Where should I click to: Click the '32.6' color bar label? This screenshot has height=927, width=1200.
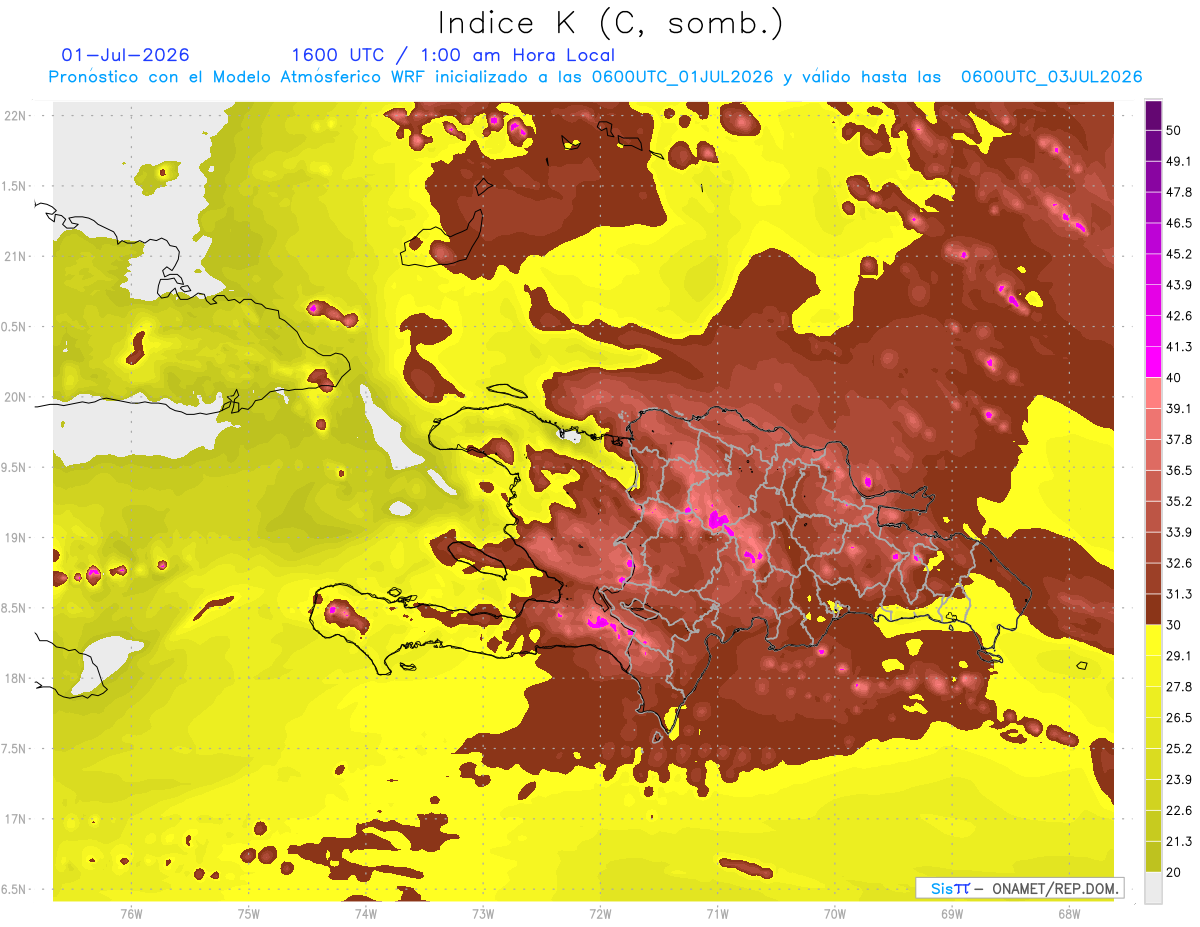1179,564
